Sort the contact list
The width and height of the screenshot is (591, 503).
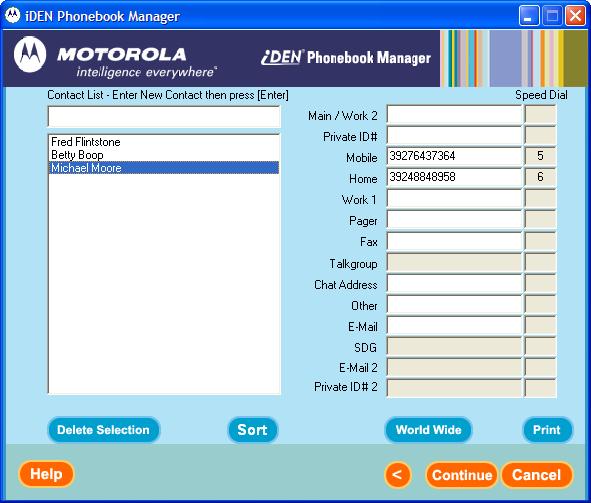click(x=253, y=430)
